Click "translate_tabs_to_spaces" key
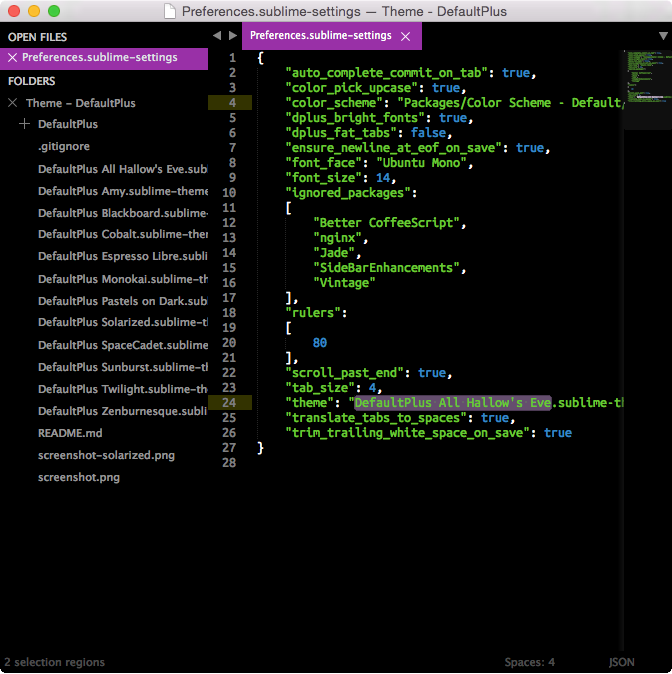The width and height of the screenshot is (672, 674). click(x=376, y=418)
